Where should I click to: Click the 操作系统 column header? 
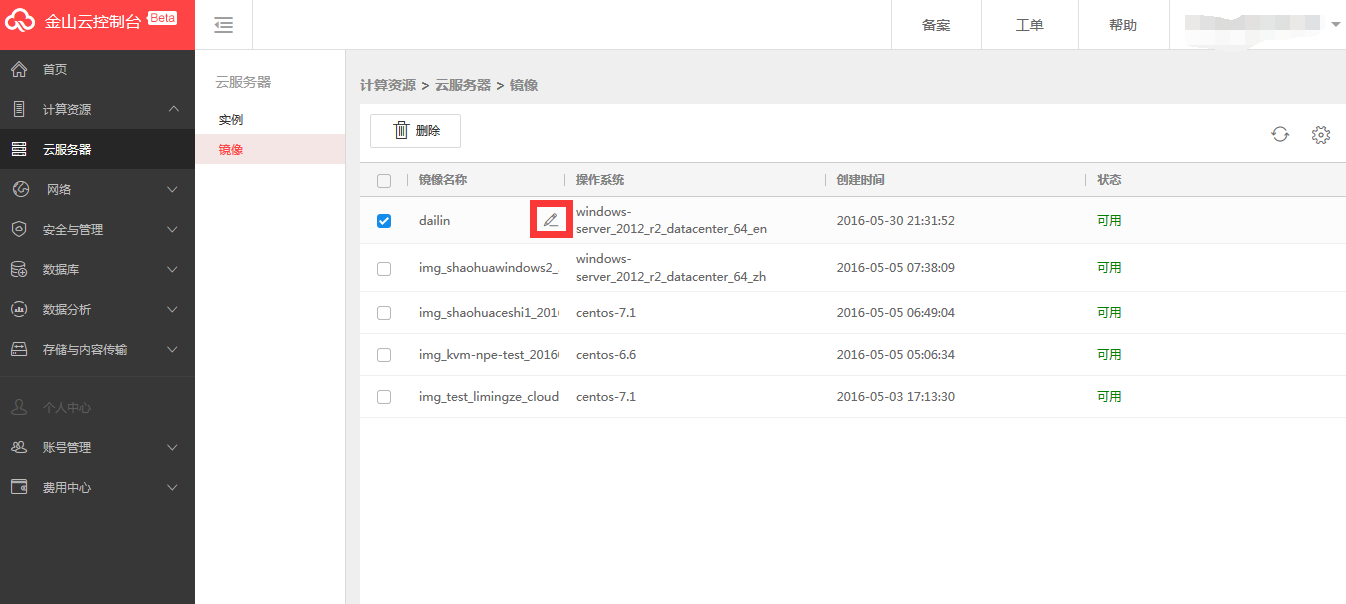point(600,180)
